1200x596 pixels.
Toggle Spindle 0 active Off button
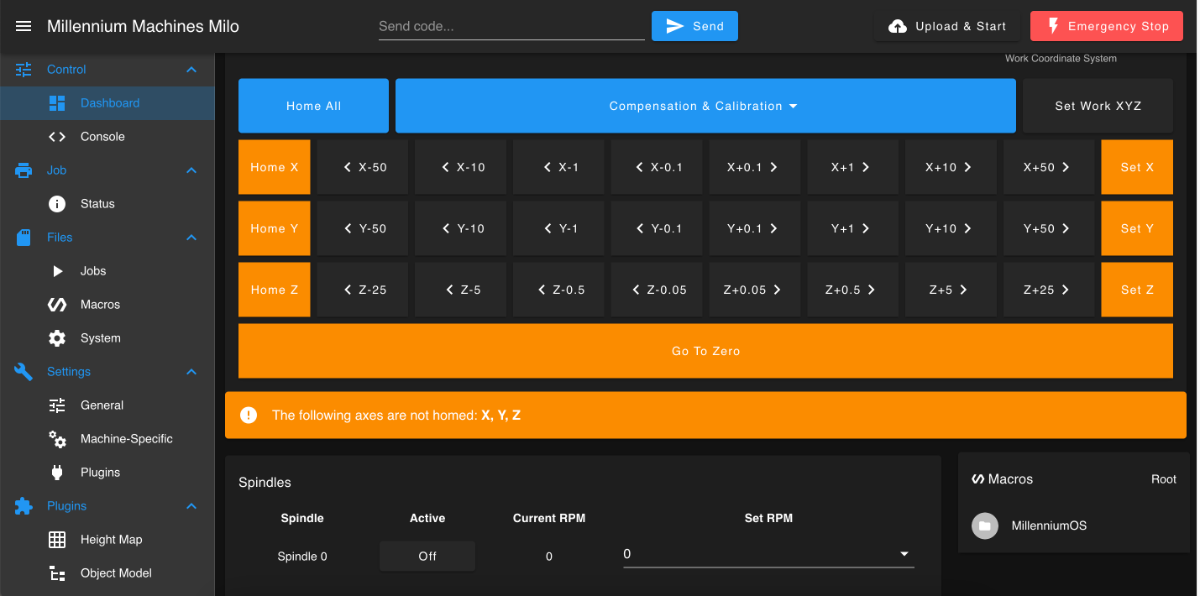tap(427, 556)
